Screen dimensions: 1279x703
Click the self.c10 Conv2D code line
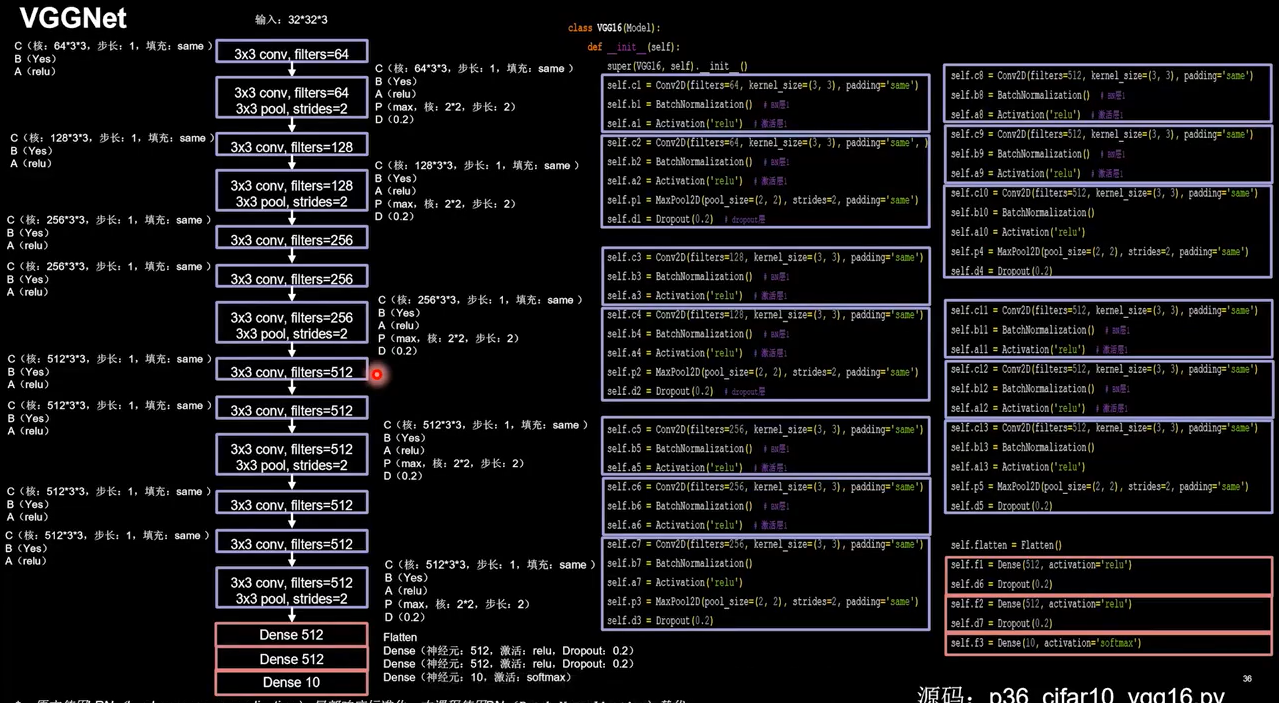point(1104,194)
